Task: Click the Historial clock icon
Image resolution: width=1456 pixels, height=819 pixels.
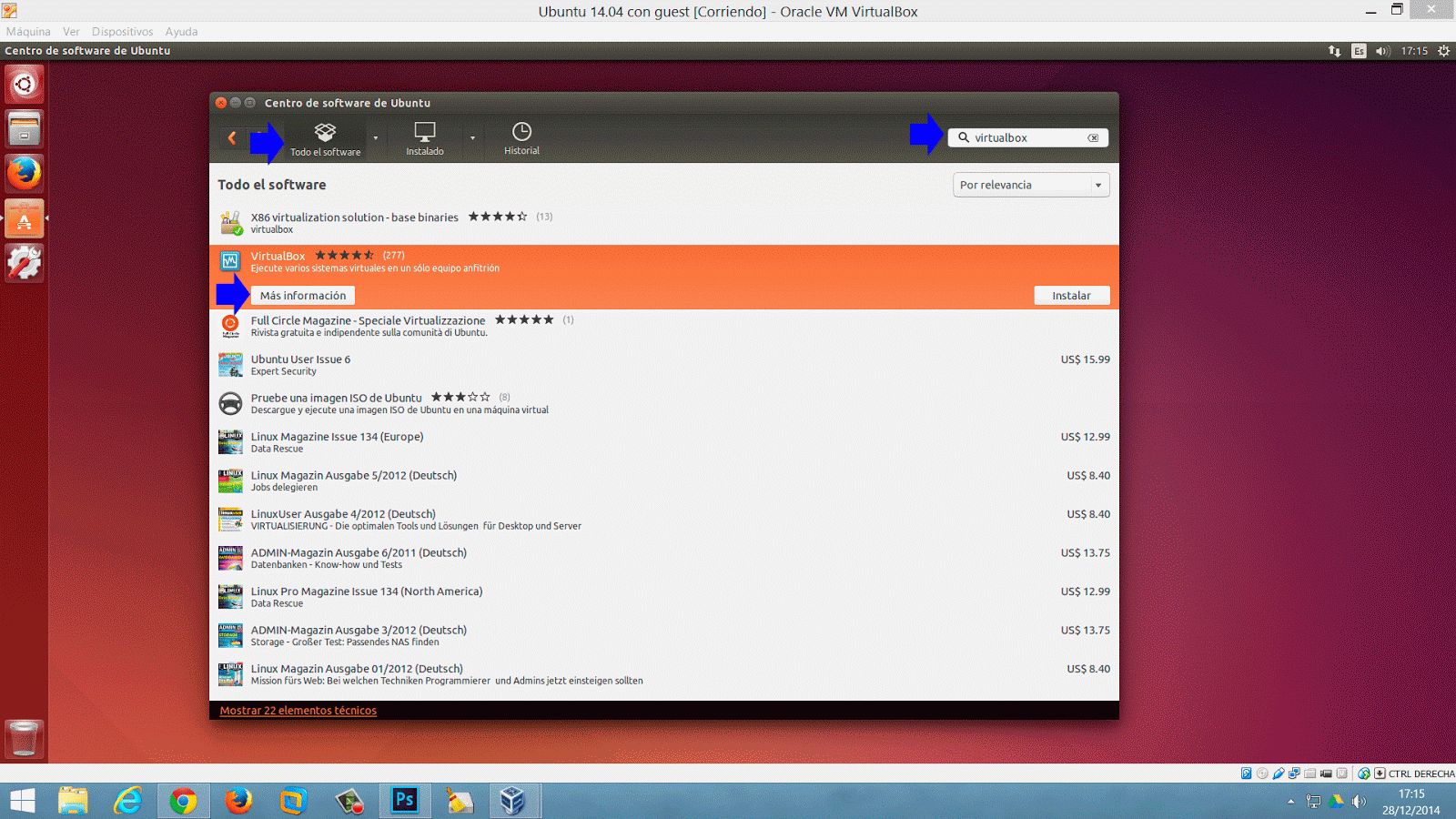Action: (521, 133)
